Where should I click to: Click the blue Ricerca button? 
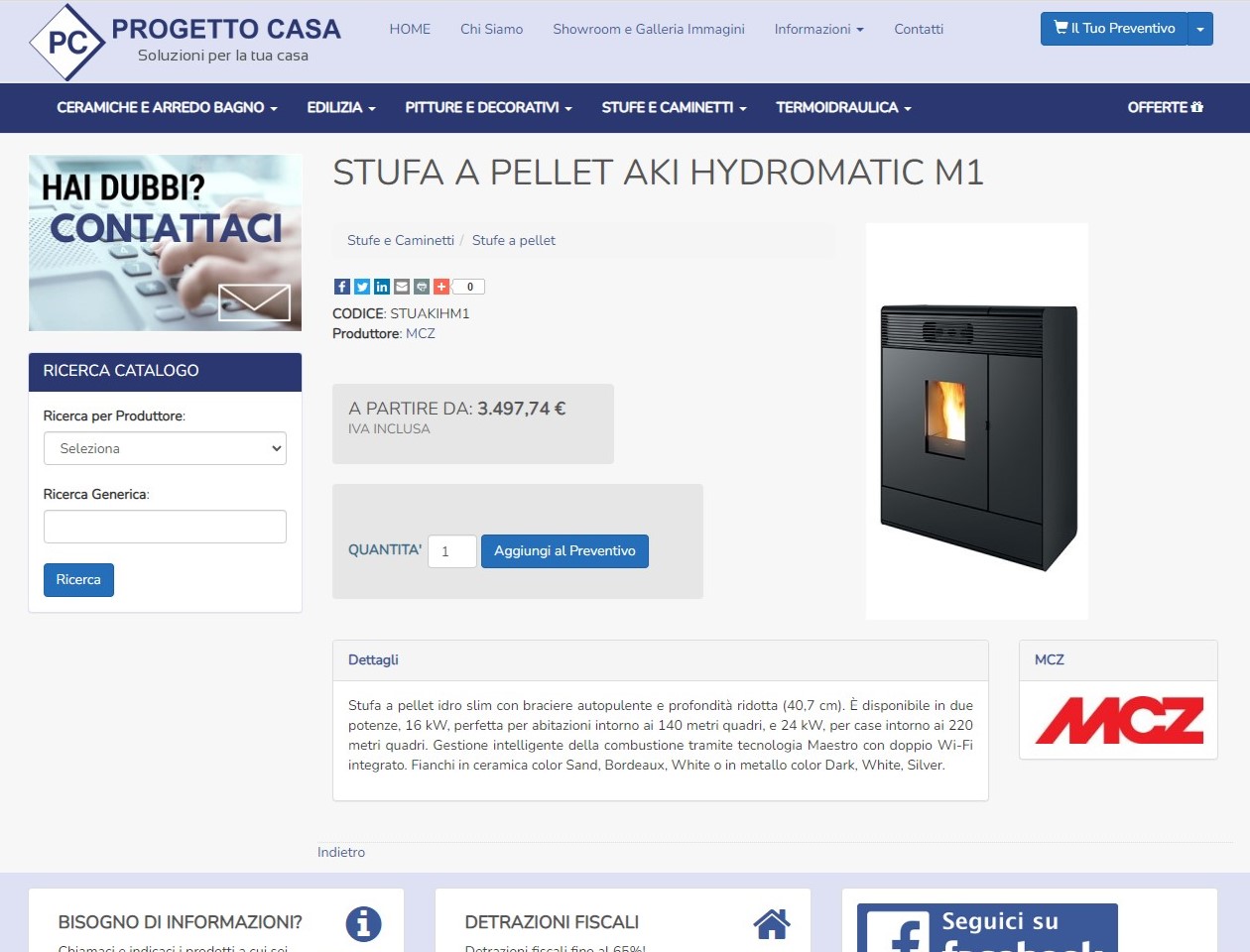tap(78, 580)
